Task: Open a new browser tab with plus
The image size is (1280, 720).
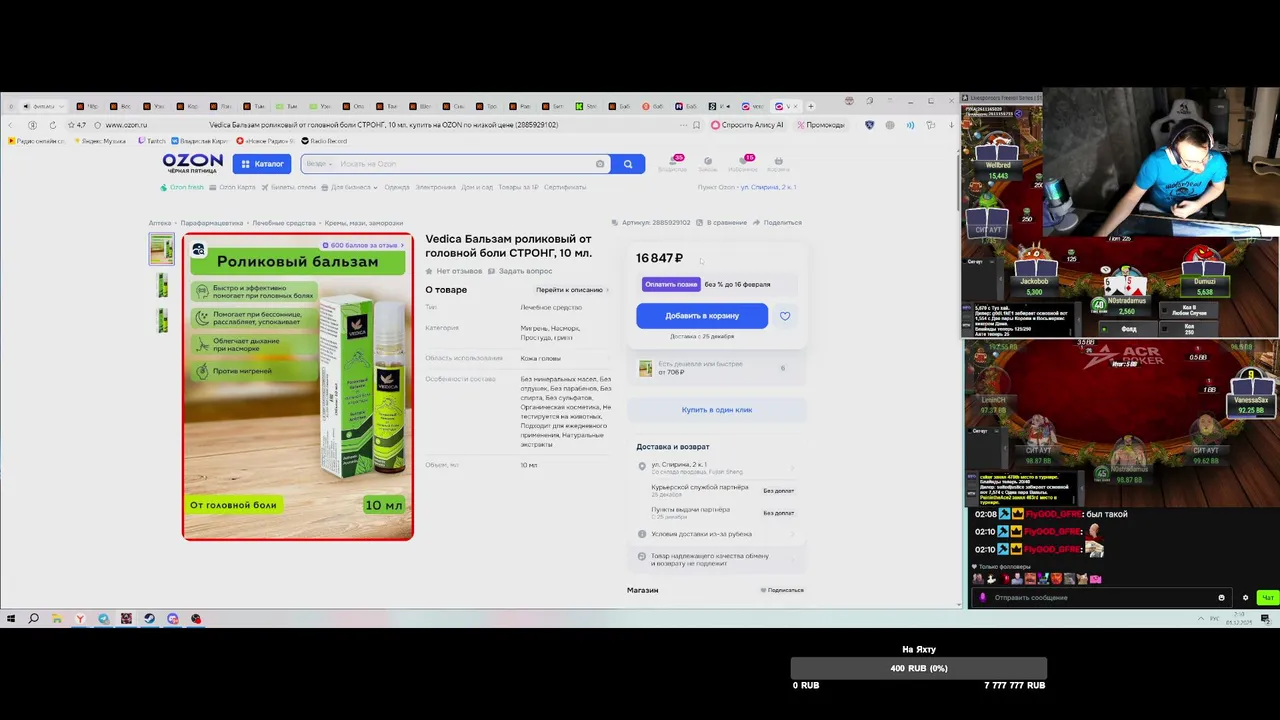Action: tap(811, 106)
